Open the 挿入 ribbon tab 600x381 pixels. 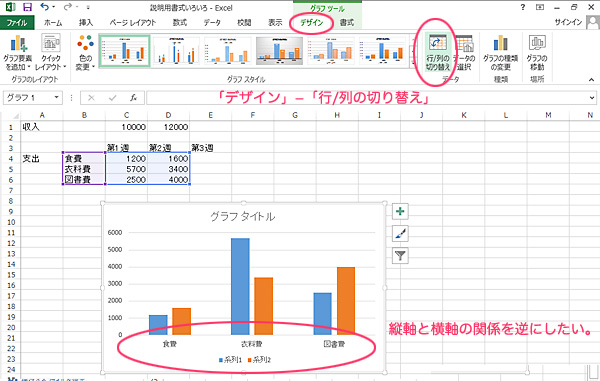pos(86,23)
